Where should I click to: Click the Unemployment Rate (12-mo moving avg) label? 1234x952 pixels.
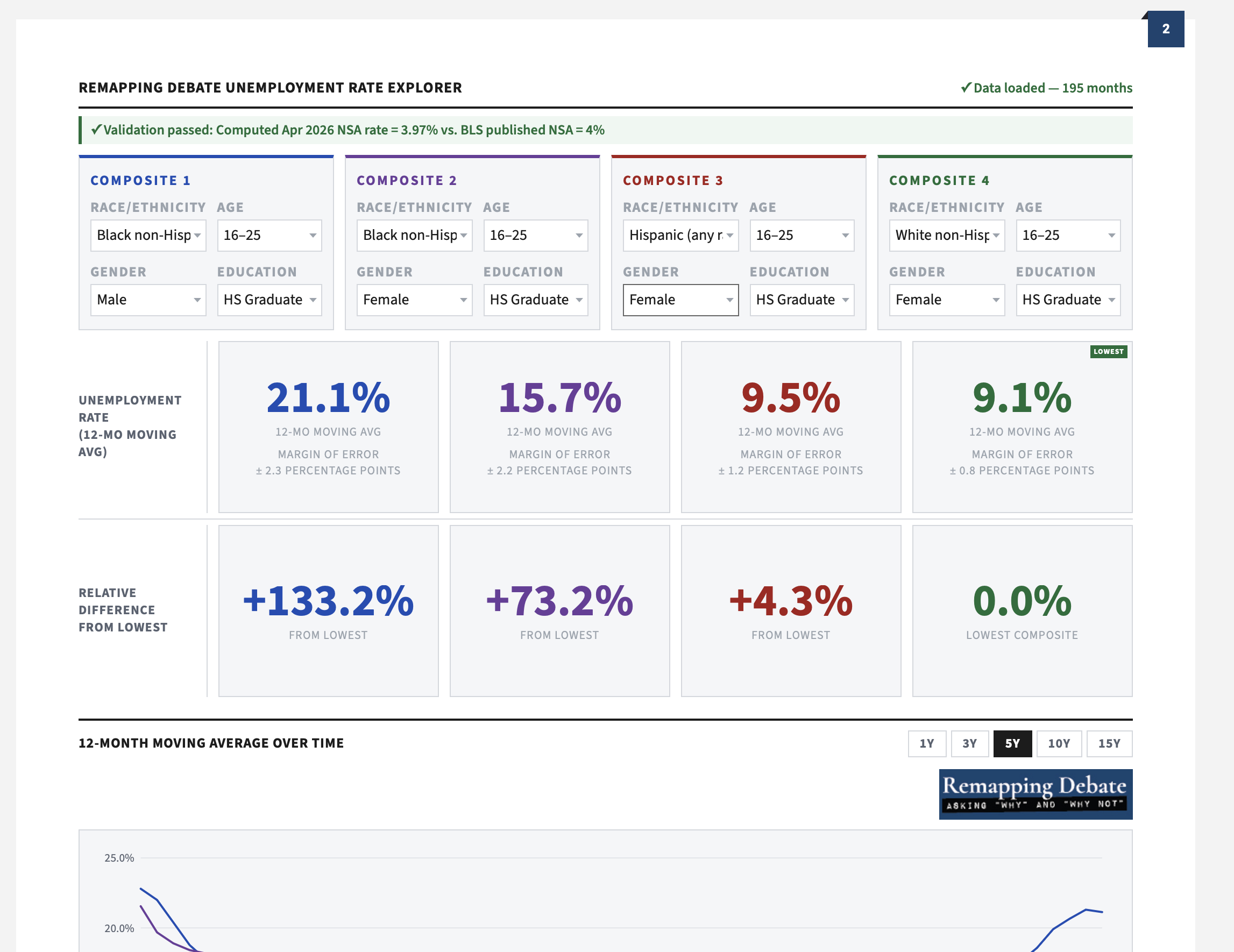point(130,426)
